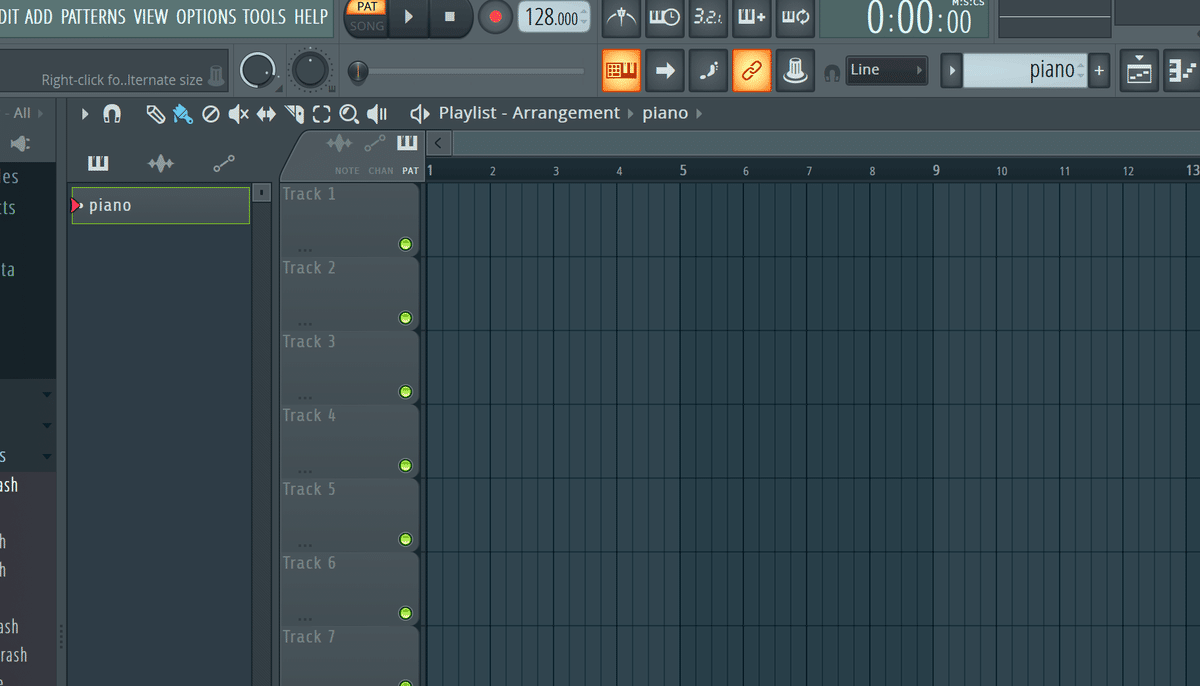The image size is (1200, 686).
Task: Switch to SONG mode
Action: coord(367,25)
